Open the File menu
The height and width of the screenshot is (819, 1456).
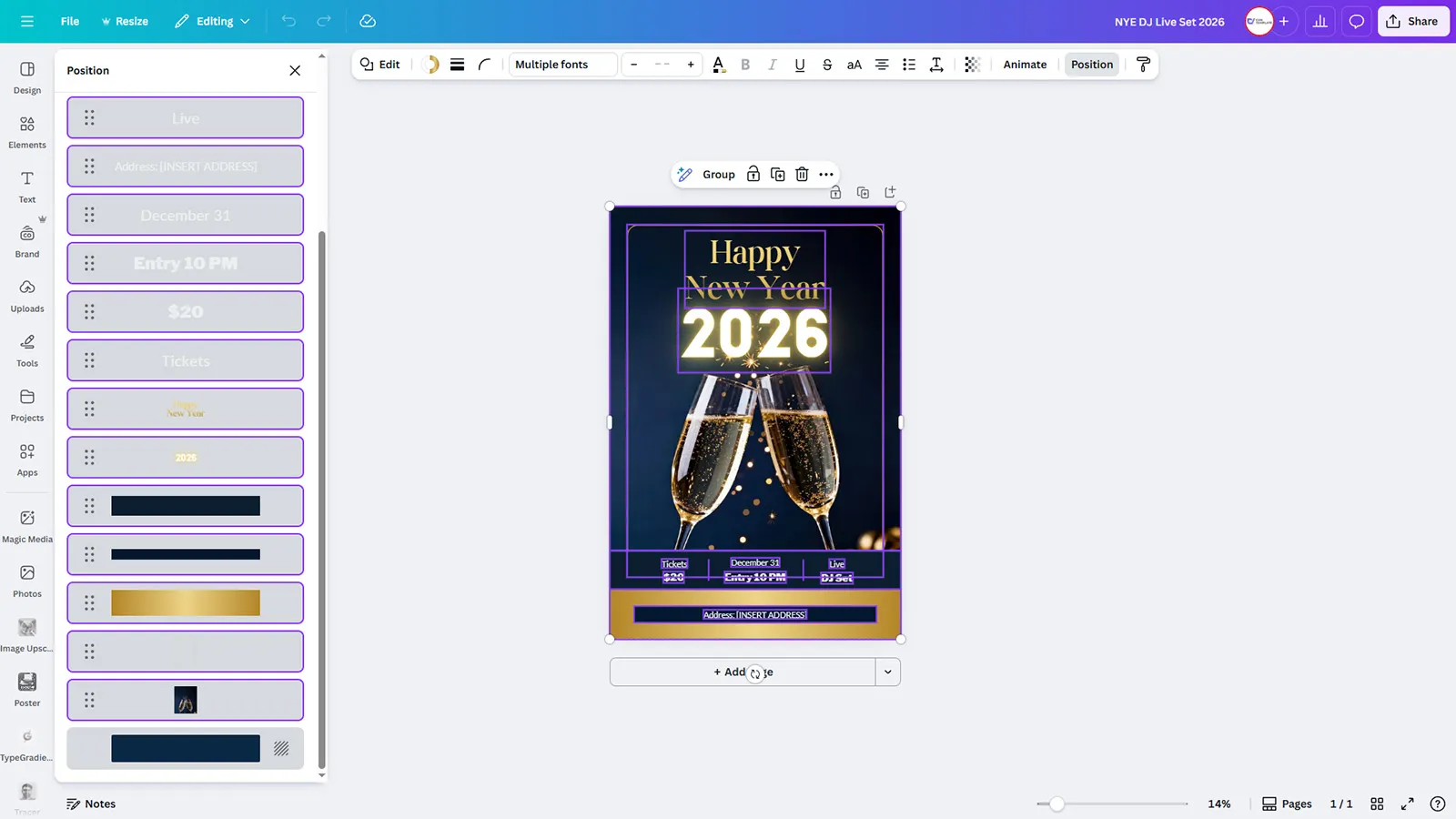tap(70, 21)
